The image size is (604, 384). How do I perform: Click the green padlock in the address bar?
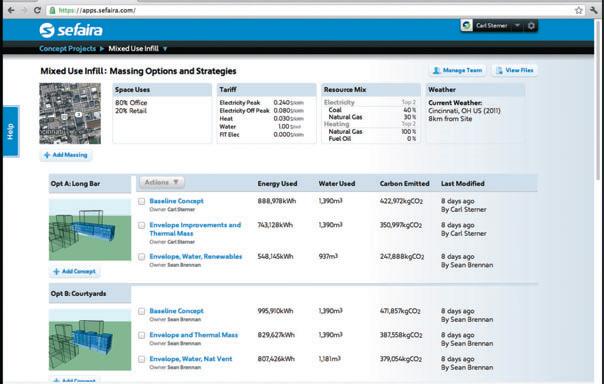52,10
